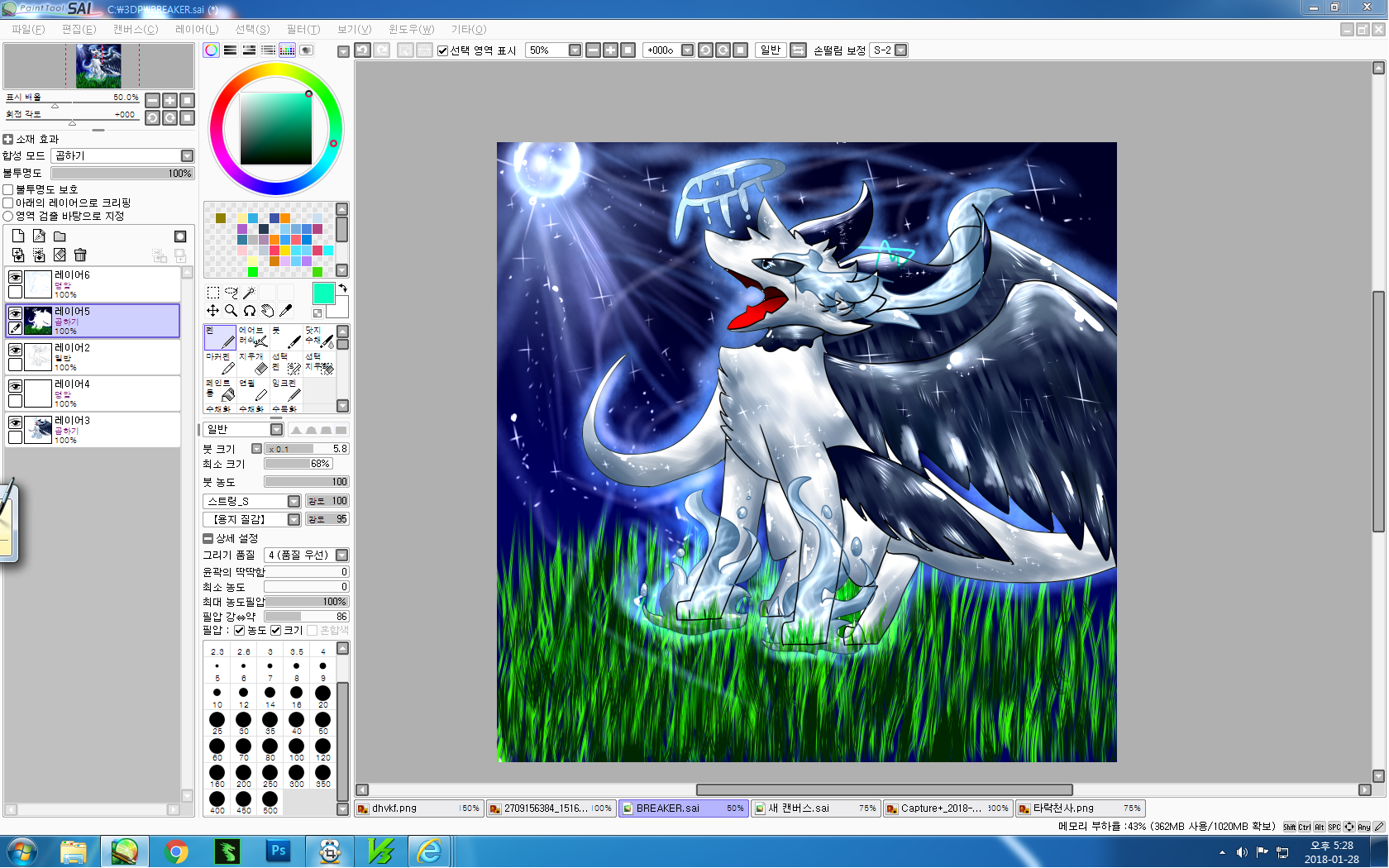Adjust the 불투명도 opacity slider
This screenshot has height=868, width=1389.
pos(122,174)
